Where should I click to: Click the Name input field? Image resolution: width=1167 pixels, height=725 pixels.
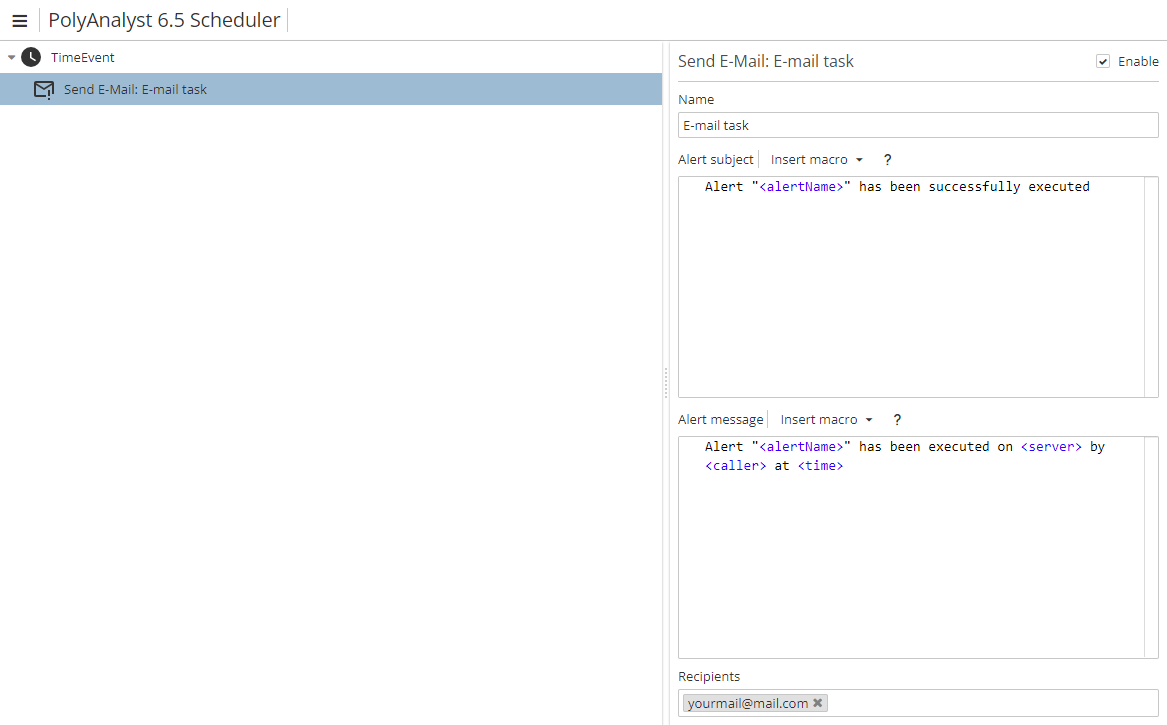[x=917, y=125]
